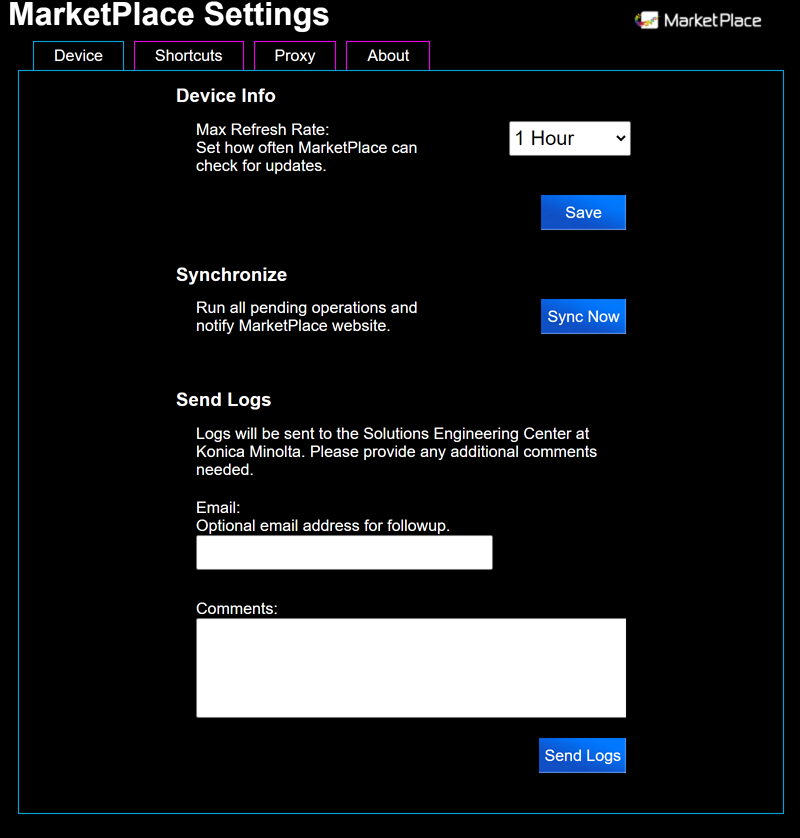800x838 pixels.
Task: Click the 'Logs will be sent' description text
Action: [397, 452]
